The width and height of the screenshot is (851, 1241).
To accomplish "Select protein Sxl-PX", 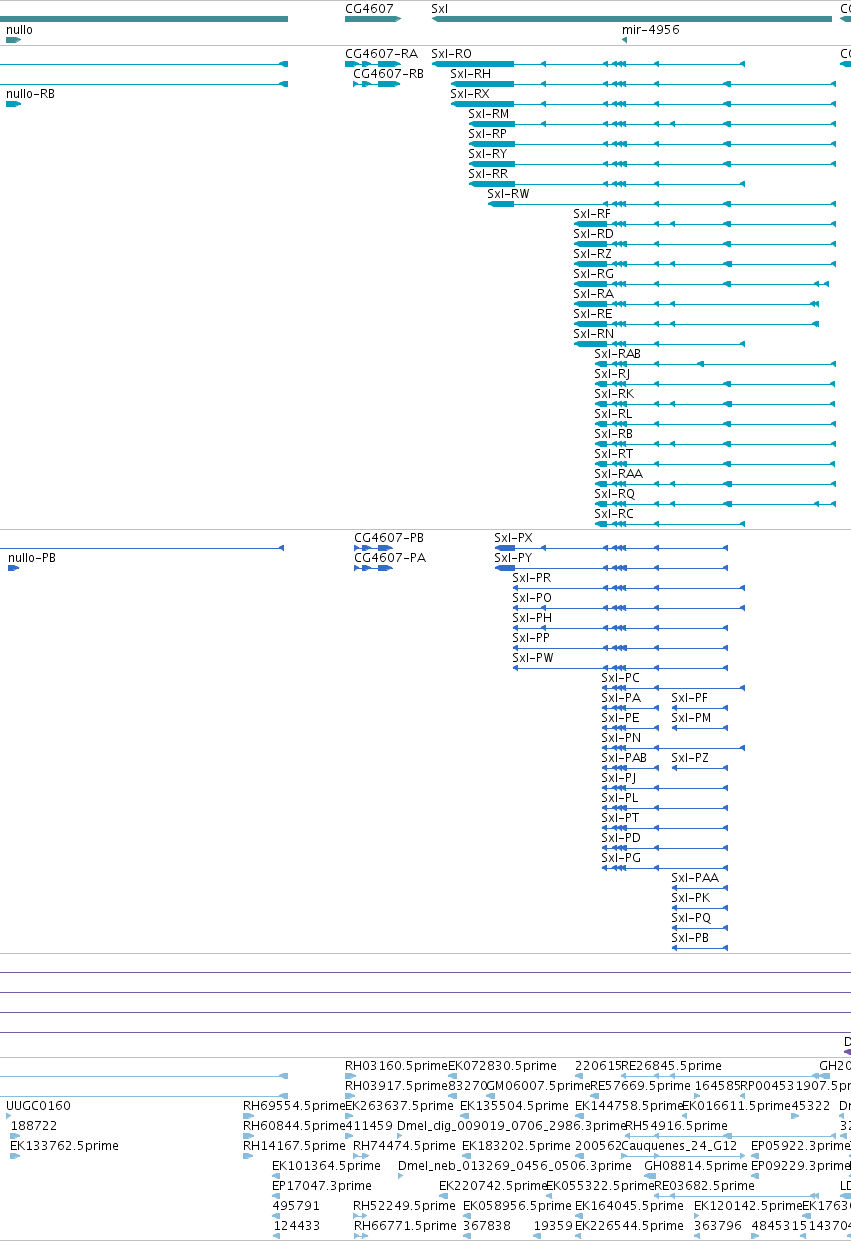I will [x=513, y=538].
